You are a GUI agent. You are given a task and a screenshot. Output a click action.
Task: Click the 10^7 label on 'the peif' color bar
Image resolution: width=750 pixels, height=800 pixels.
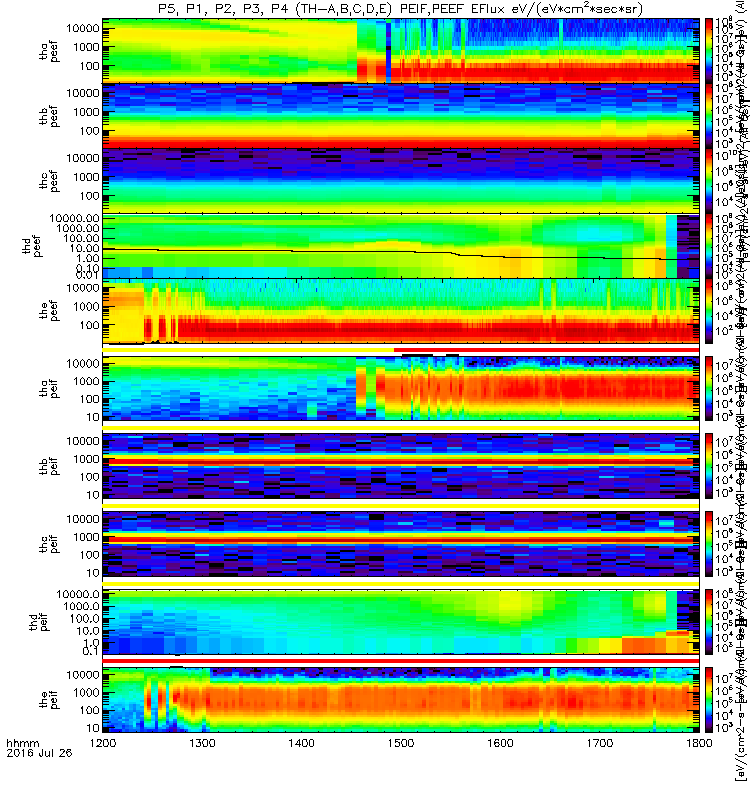click(x=724, y=679)
